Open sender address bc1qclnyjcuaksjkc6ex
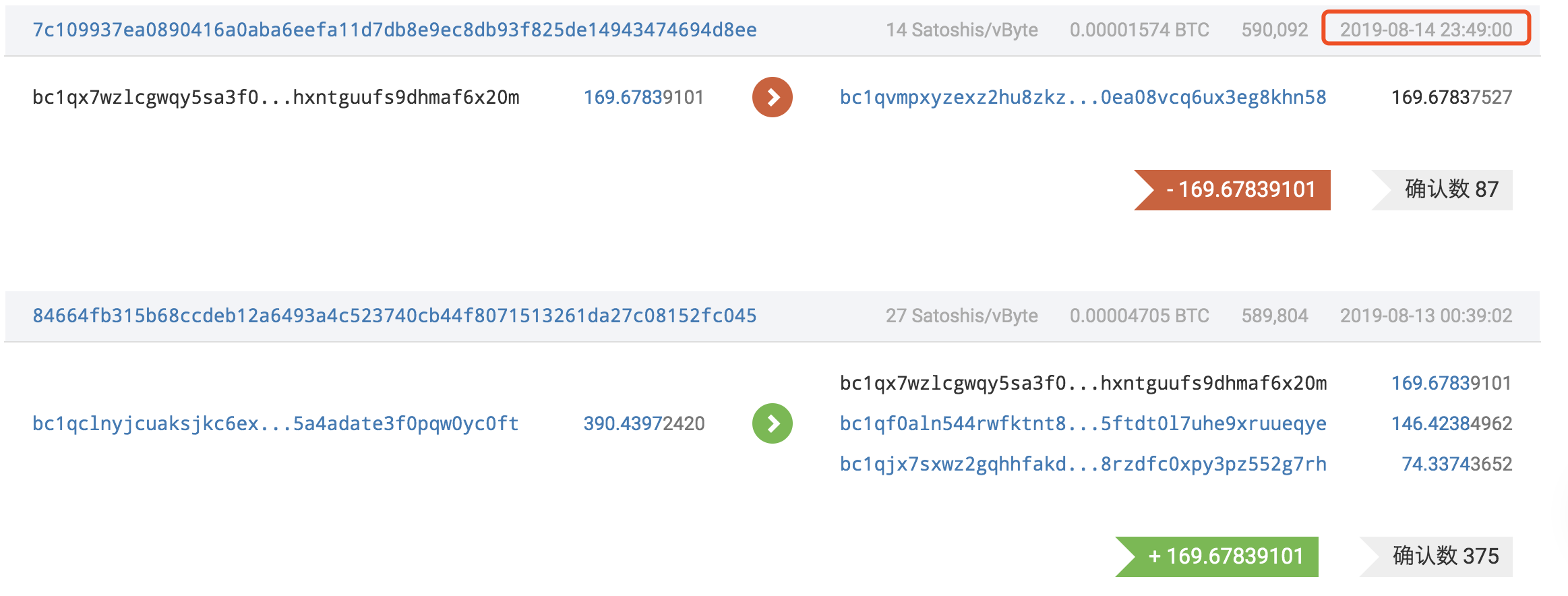Image resolution: width=1568 pixels, height=596 pixels. (x=276, y=423)
